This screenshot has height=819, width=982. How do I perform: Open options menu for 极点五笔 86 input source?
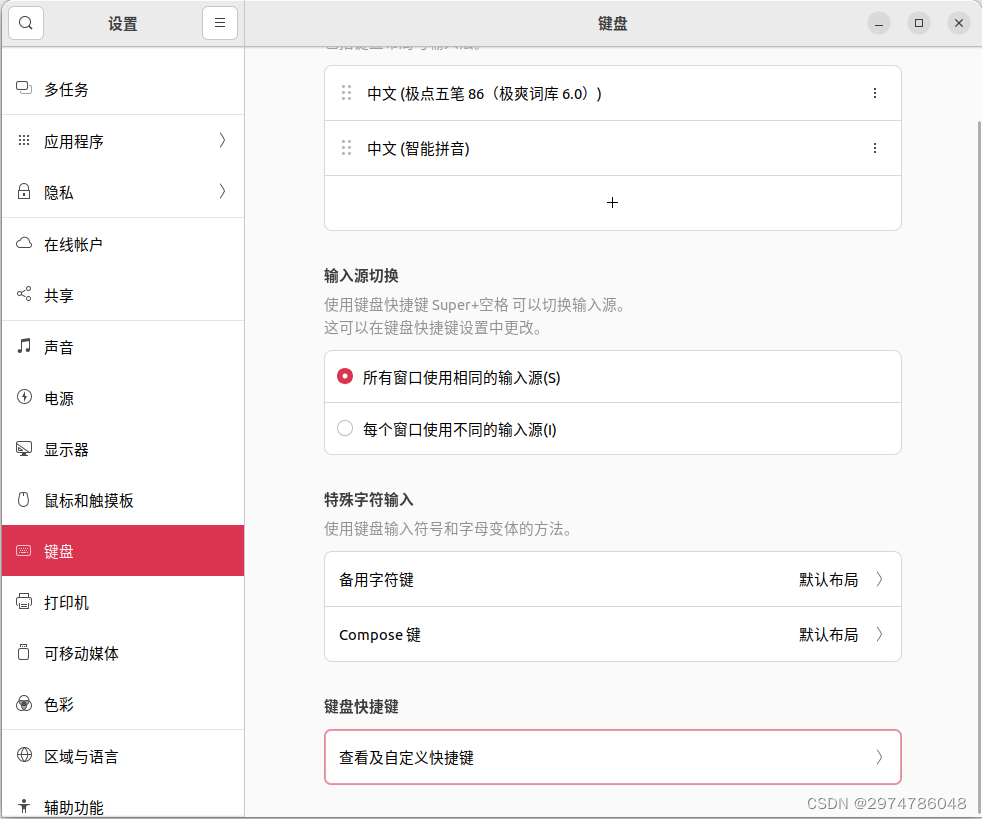tap(874, 93)
